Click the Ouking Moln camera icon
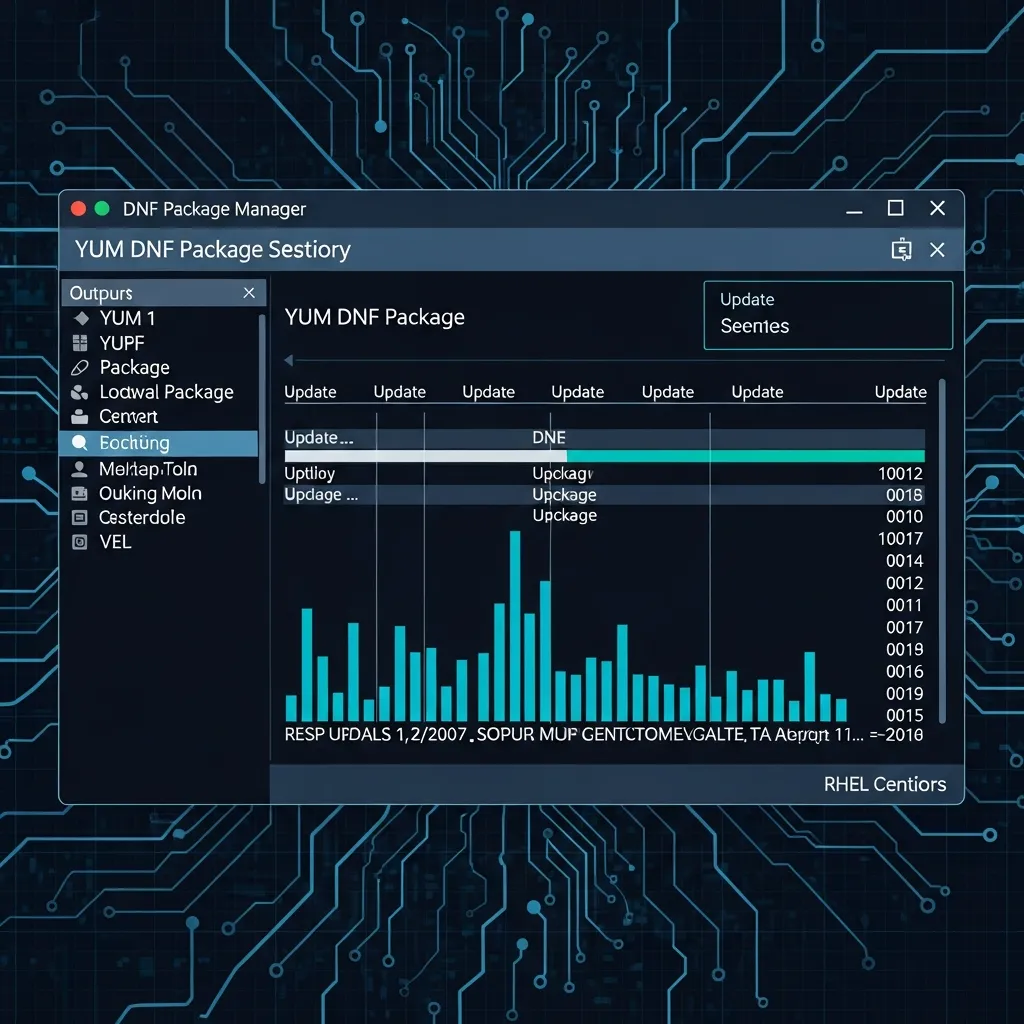This screenshot has height=1024, width=1024. (79, 493)
